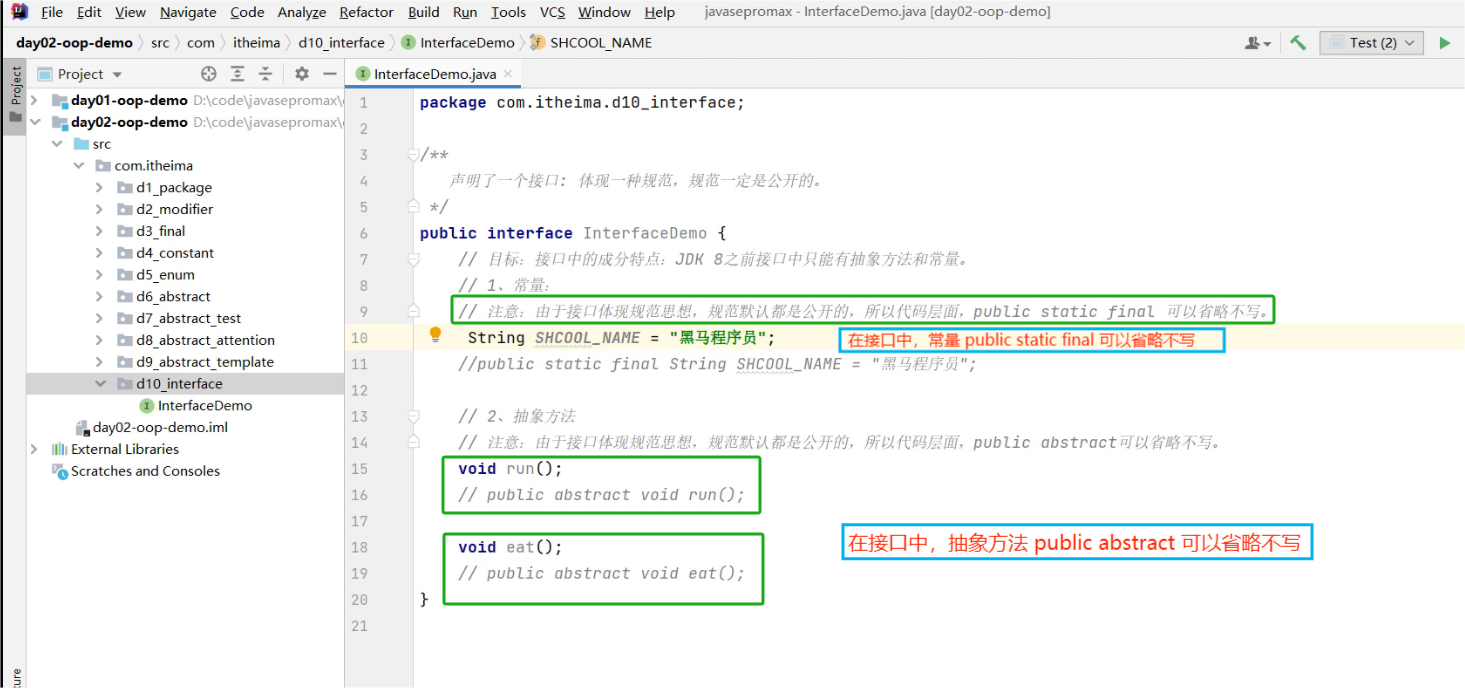This screenshot has height=688, width=1465.
Task: Click the day02-oop-demo.iml file icon
Action: [x=82, y=427]
